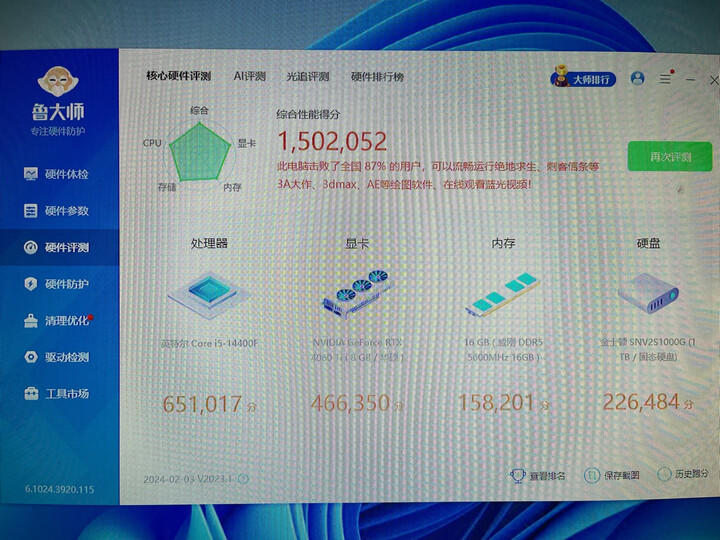The image size is (720, 540).
Task: Click benchmark date 2024-02-03 V2023.1
Action: click(188, 479)
